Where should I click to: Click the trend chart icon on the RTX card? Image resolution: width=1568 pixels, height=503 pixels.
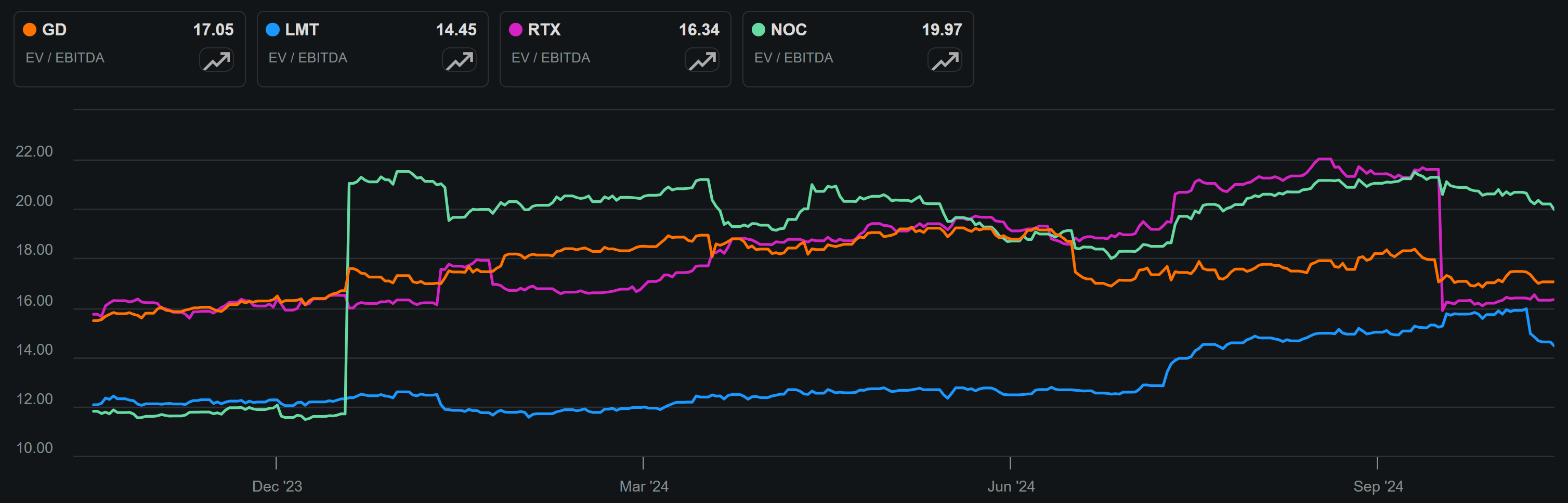(x=702, y=60)
